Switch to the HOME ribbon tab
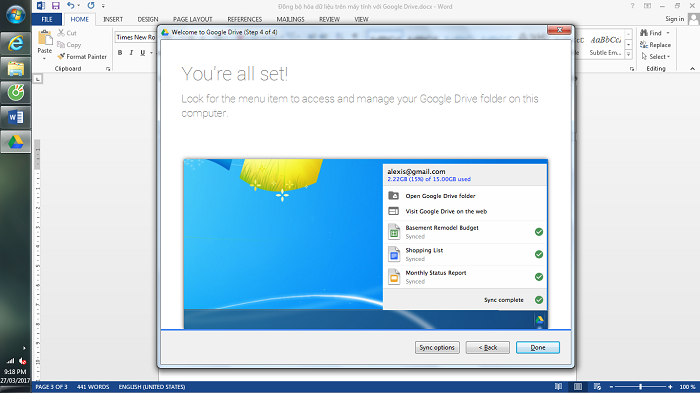 (79, 19)
